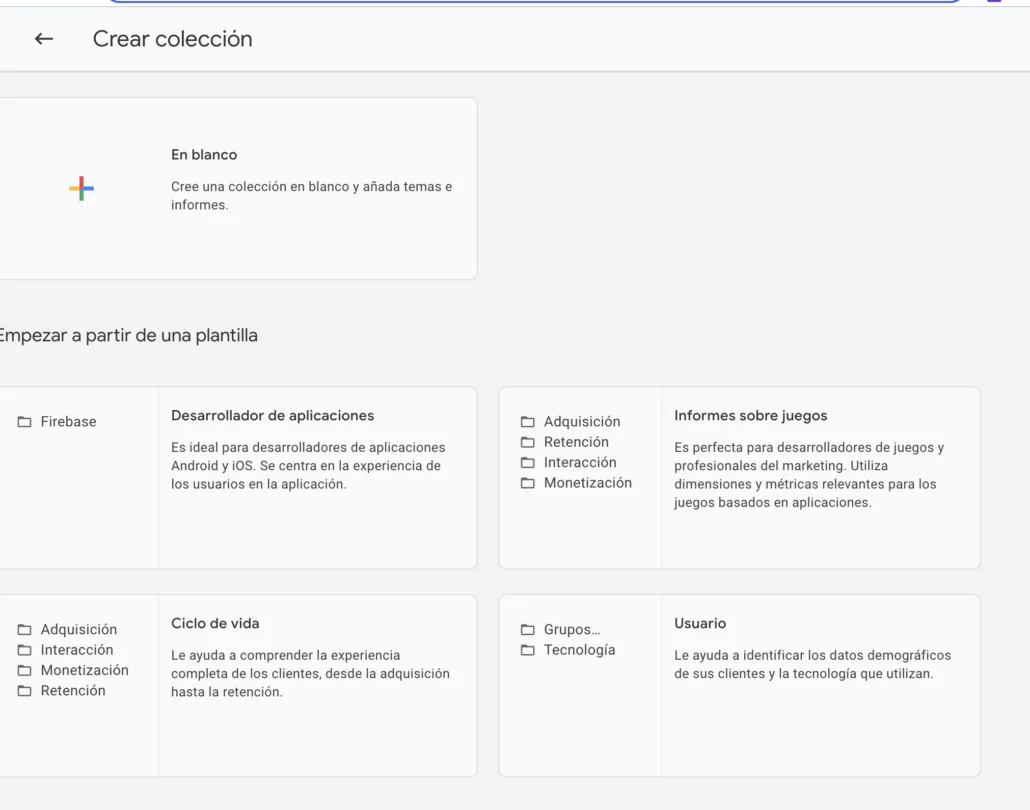This screenshot has width=1030, height=810.
Task: Select the Ciclo de vida template
Action: (300, 685)
